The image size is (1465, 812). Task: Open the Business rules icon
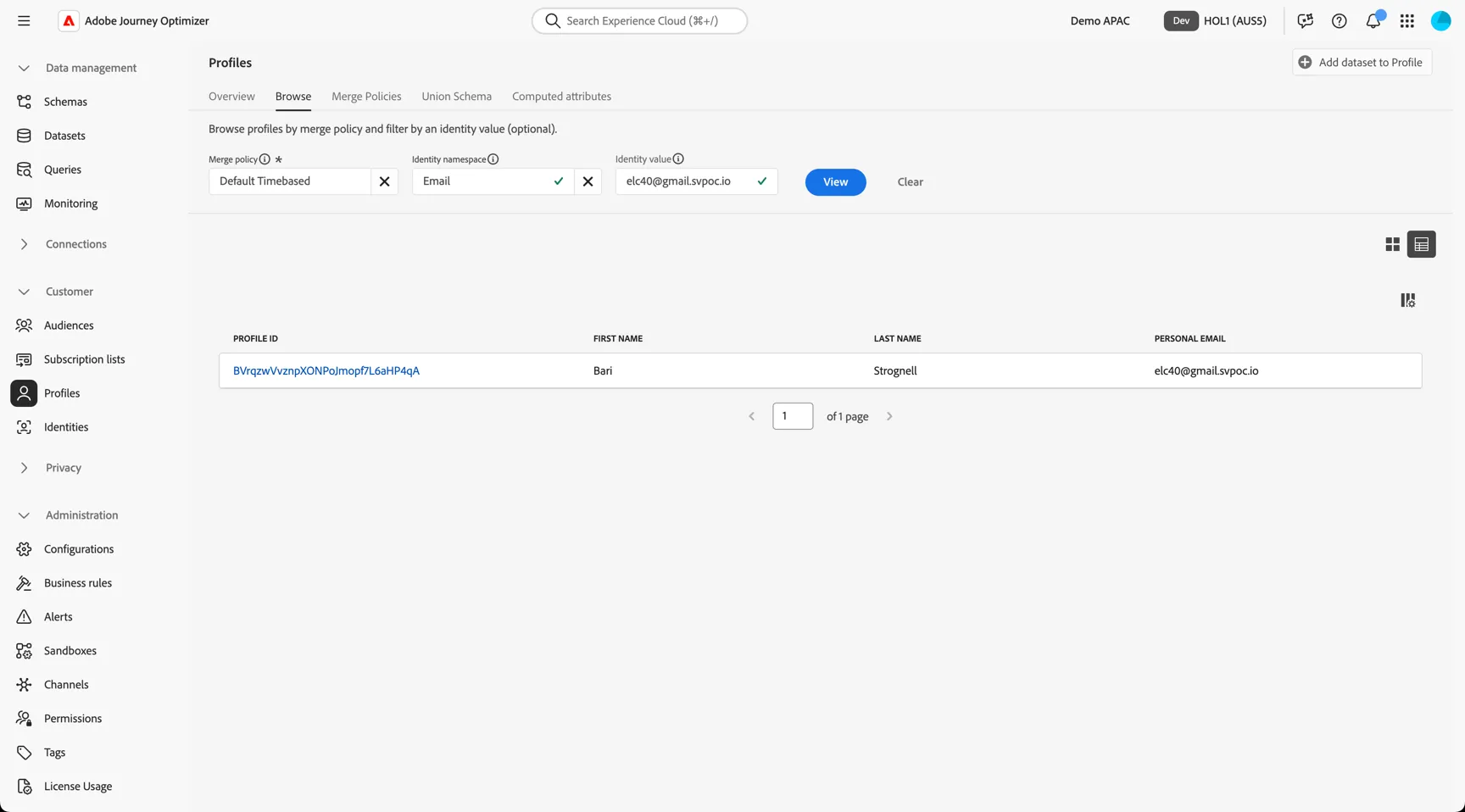(x=24, y=583)
